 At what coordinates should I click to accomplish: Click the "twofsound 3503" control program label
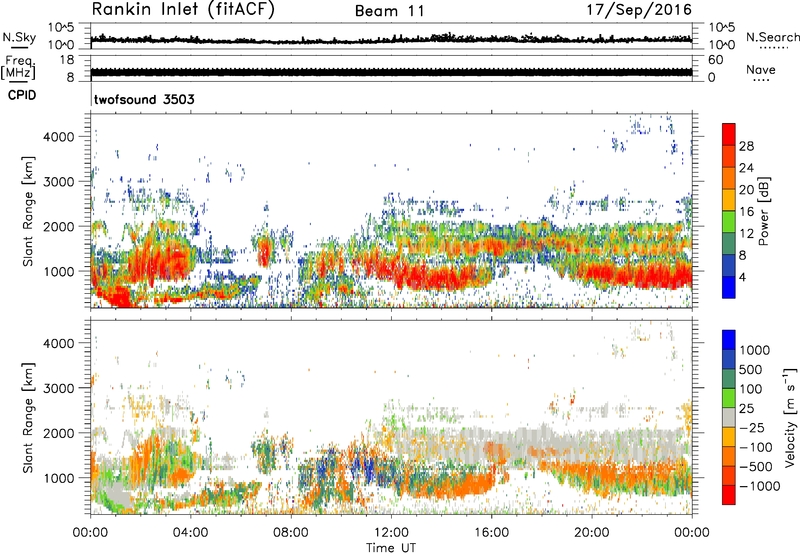tap(144, 99)
